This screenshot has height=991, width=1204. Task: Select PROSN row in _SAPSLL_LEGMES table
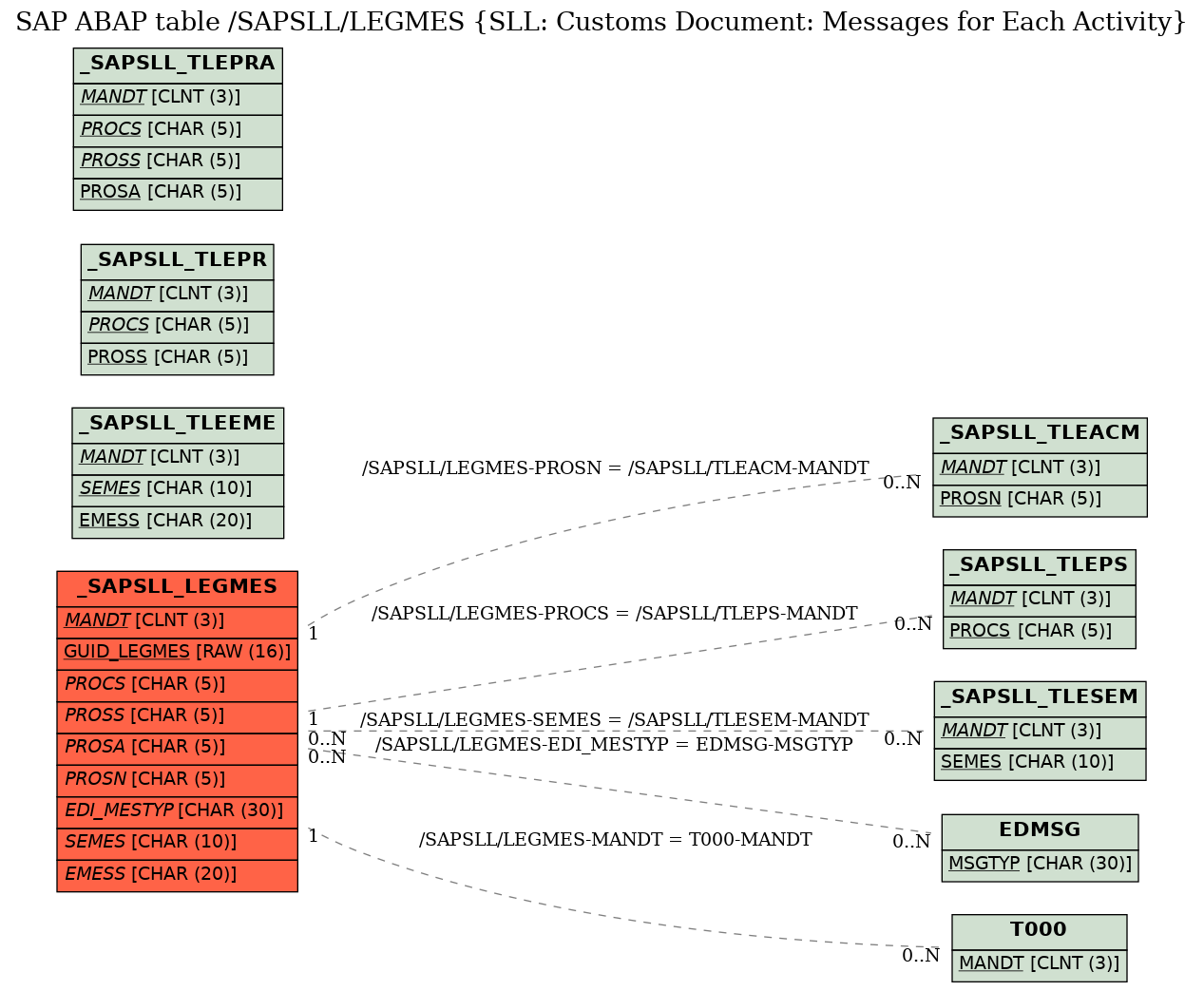178,781
